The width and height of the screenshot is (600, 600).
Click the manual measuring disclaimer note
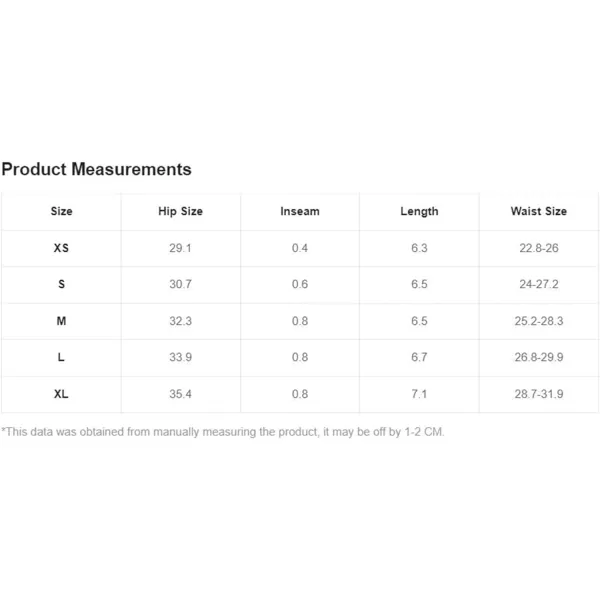223,432
